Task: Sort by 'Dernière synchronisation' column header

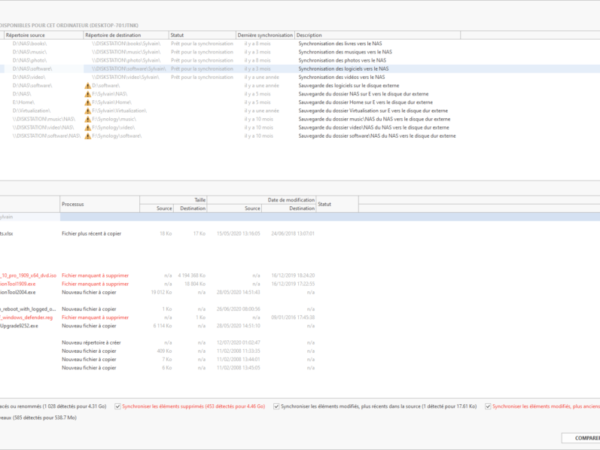Action: pyautogui.click(x=265, y=35)
